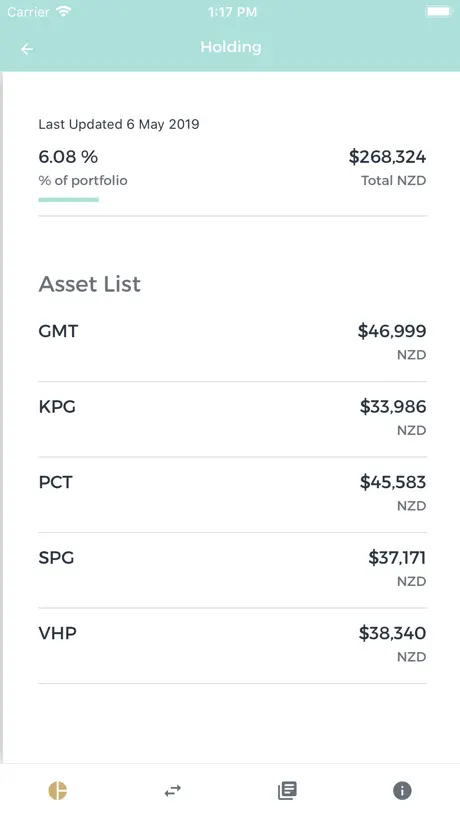Tap the Holding title in header
This screenshot has width=460, height=818.
click(x=231, y=47)
